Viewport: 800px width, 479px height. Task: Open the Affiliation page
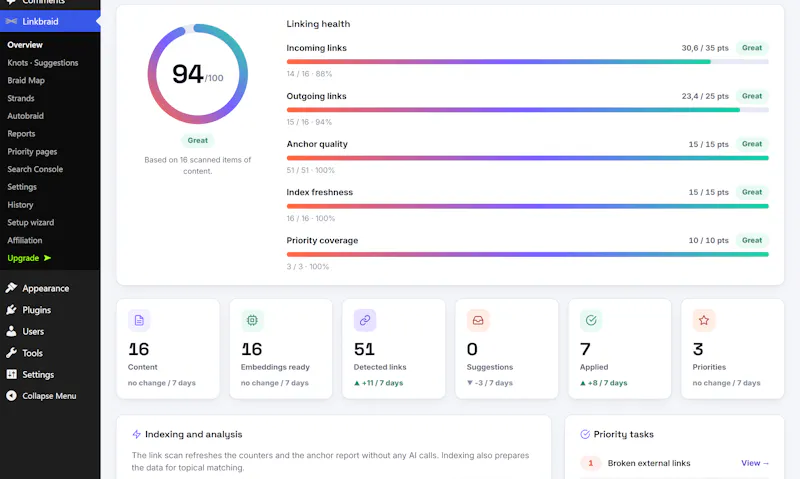(x=25, y=240)
